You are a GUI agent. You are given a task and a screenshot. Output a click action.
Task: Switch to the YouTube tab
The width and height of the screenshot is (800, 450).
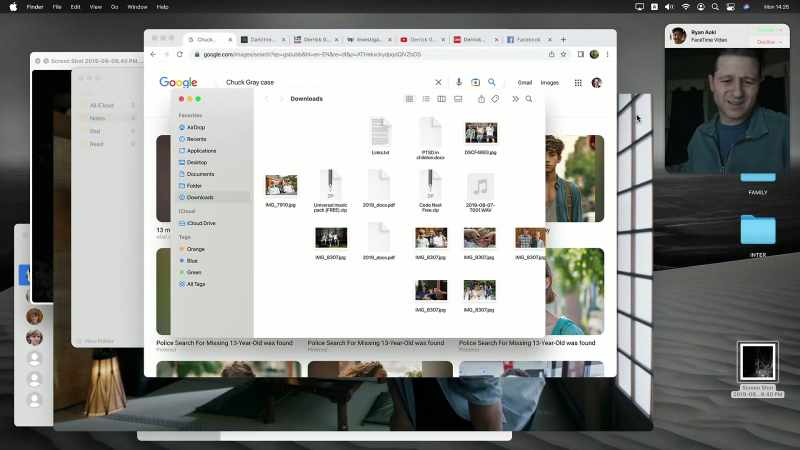(422, 39)
